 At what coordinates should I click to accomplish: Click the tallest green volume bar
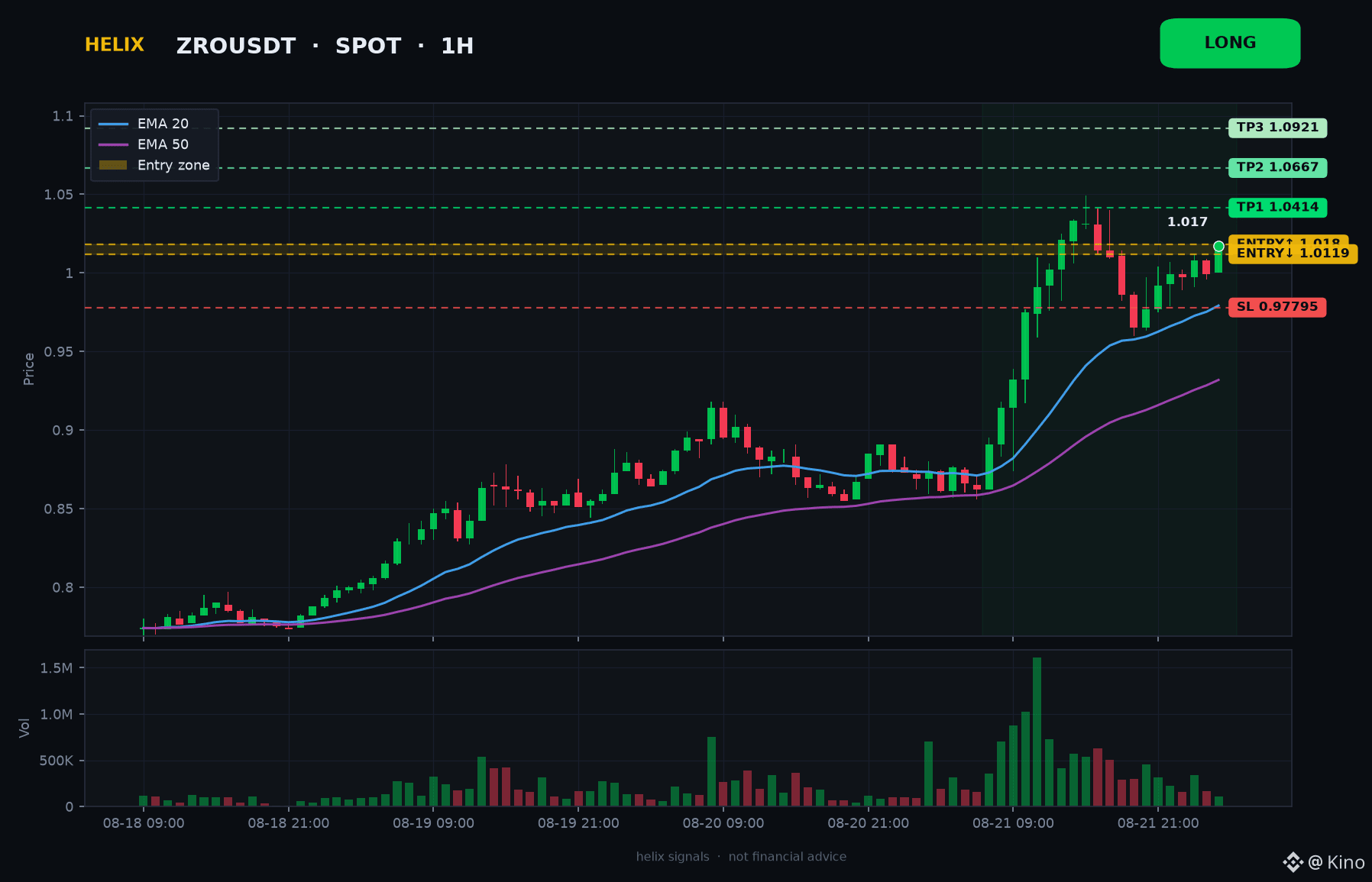click(1037, 732)
